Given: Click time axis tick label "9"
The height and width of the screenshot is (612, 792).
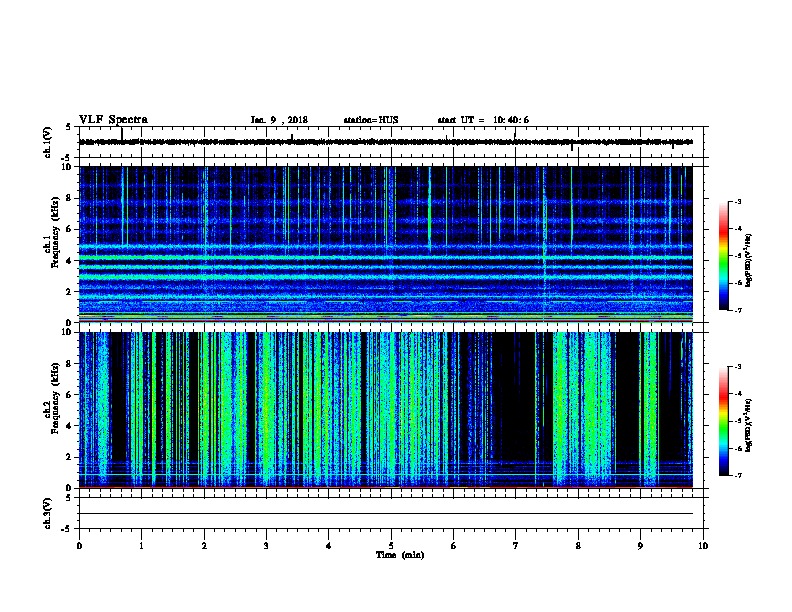Looking at the screenshot, I should (x=640, y=546).
